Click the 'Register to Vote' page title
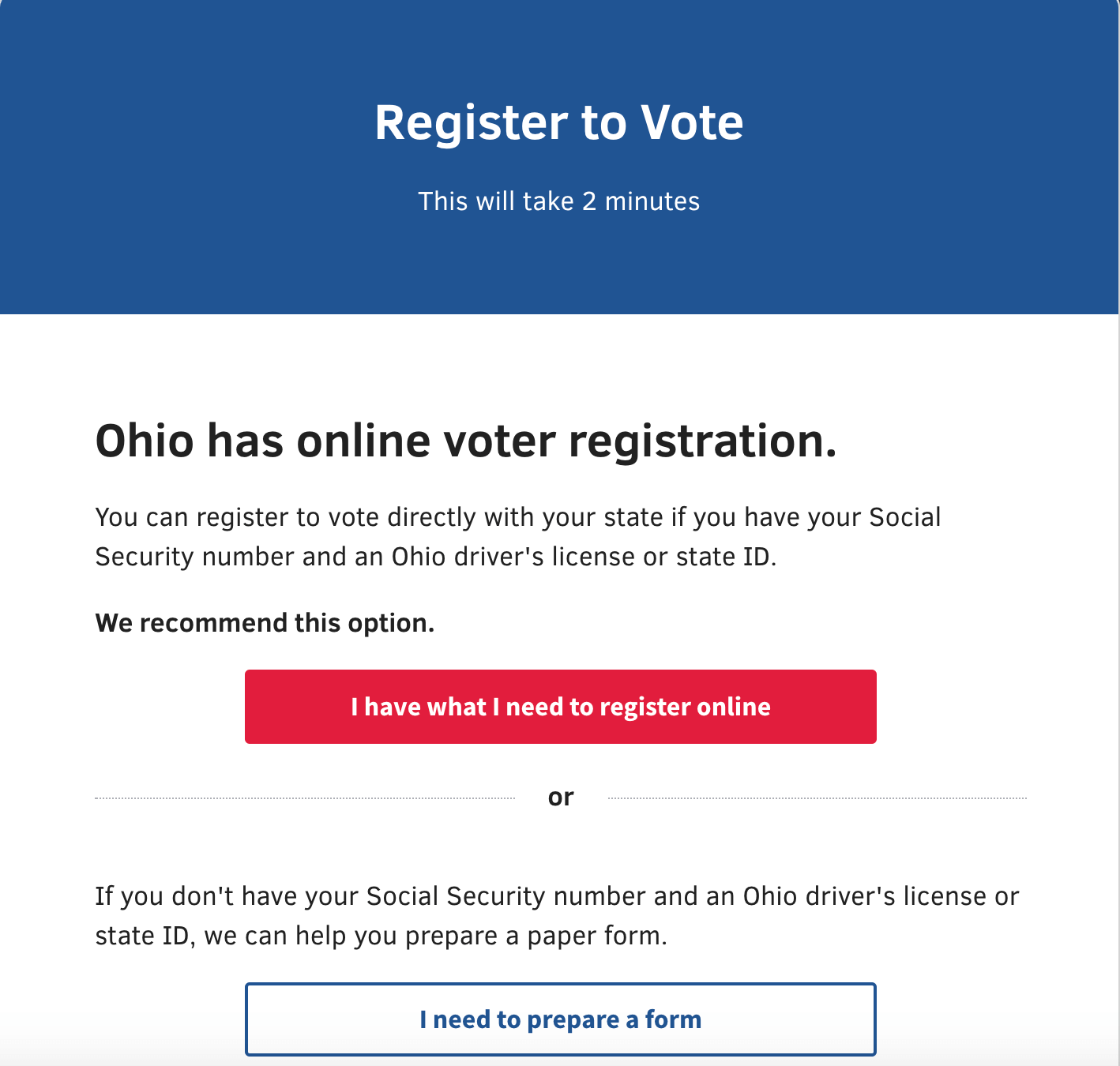1120x1066 pixels. point(559,122)
